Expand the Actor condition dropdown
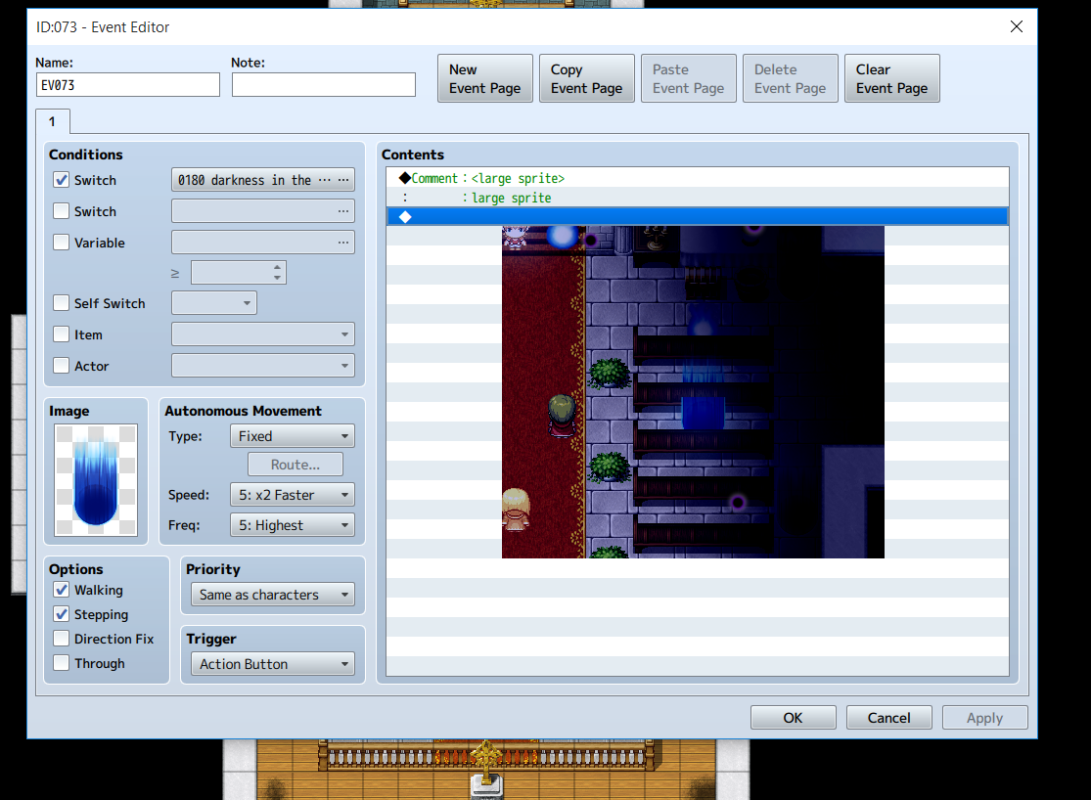 coord(263,365)
